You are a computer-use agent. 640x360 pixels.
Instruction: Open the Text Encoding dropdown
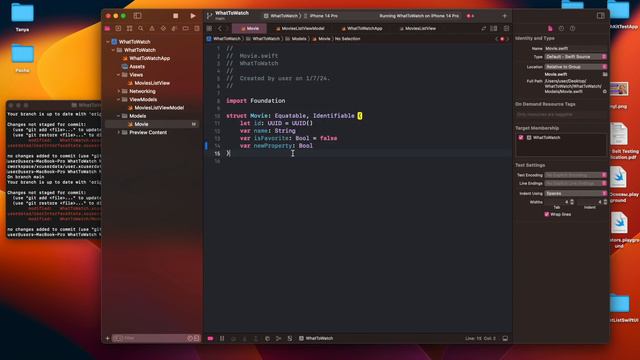point(576,175)
